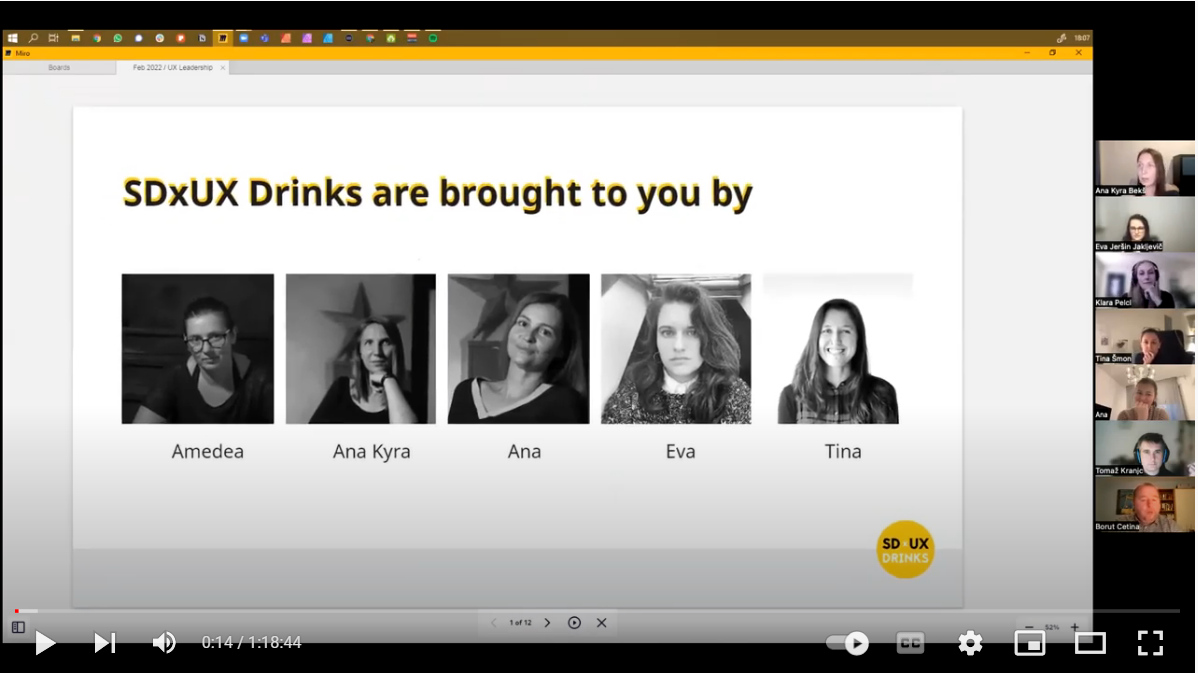Select Klara Pelcl participant video
This screenshot has height=673, width=1198.
tap(1145, 280)
